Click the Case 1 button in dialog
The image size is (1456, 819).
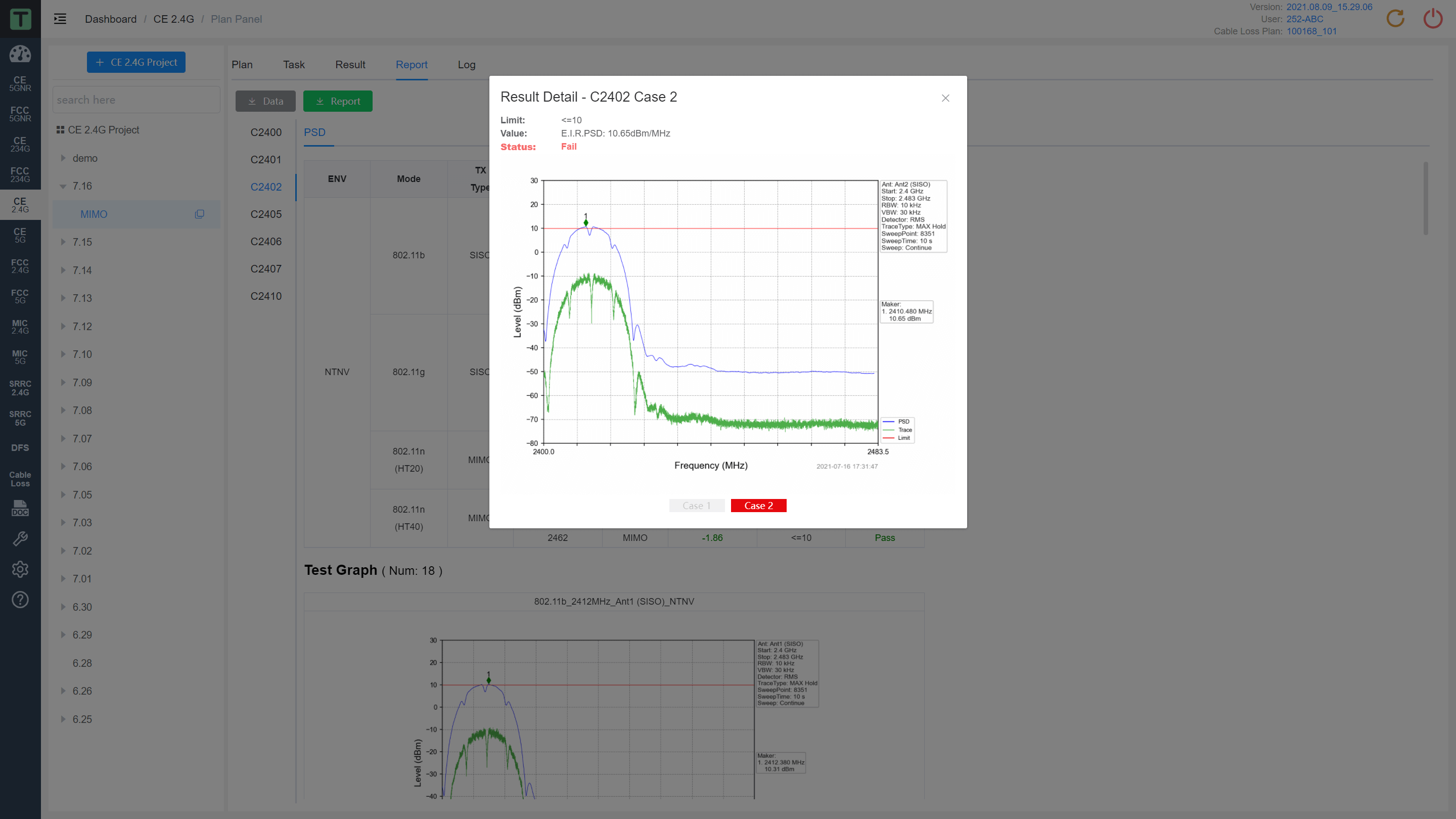(696, 506)
